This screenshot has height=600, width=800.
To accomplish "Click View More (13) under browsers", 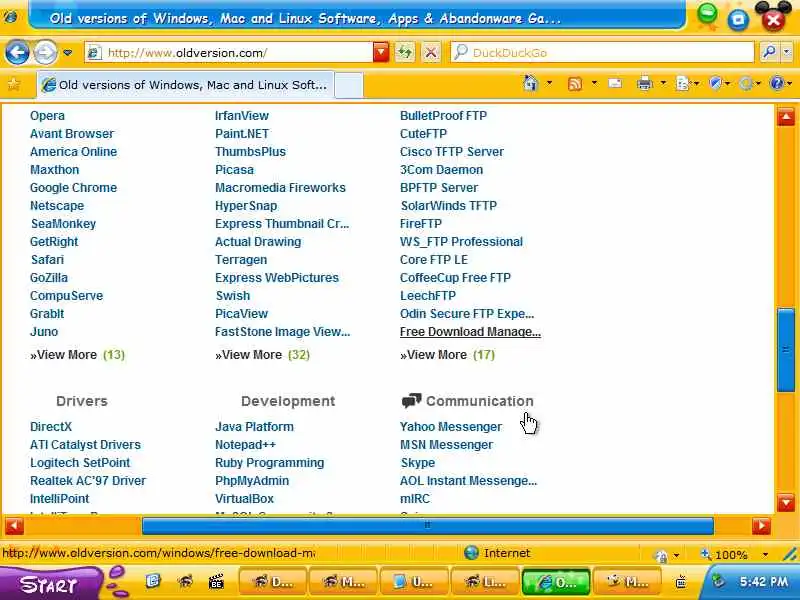I will (77, 355).
